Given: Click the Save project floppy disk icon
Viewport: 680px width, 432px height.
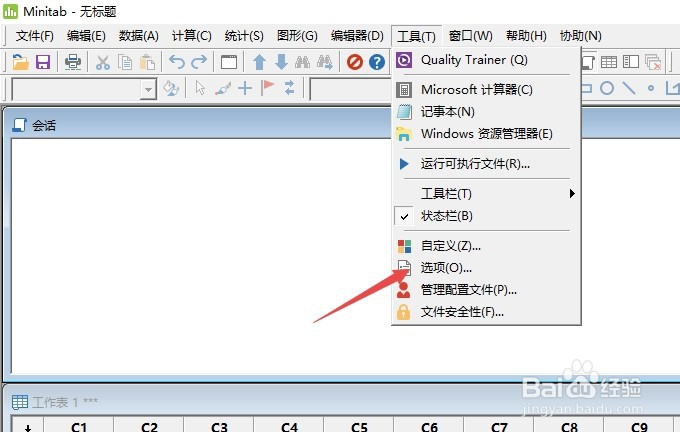Looking at the screenshot, I should [x=43, y=62].
